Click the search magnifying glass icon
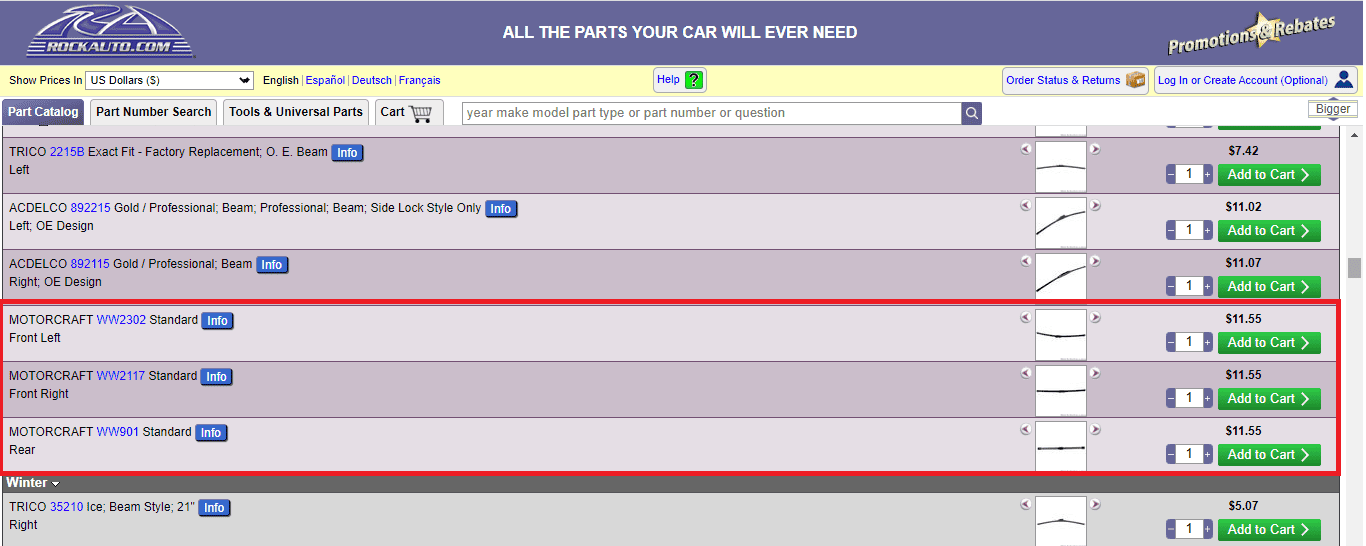The height and width of the screenshot is (546, 1366). click(x=971, y=113)
